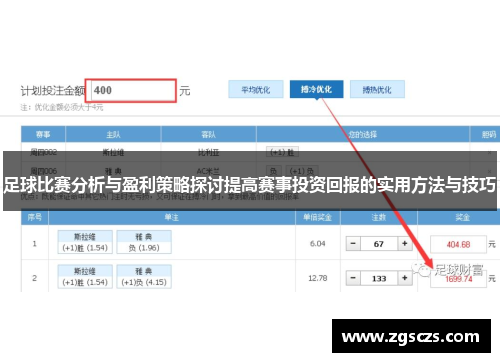The width and height of the screenshot is (500, 362).
Task: Increase bet count 133 with plus button
Action: pos(405,278)
